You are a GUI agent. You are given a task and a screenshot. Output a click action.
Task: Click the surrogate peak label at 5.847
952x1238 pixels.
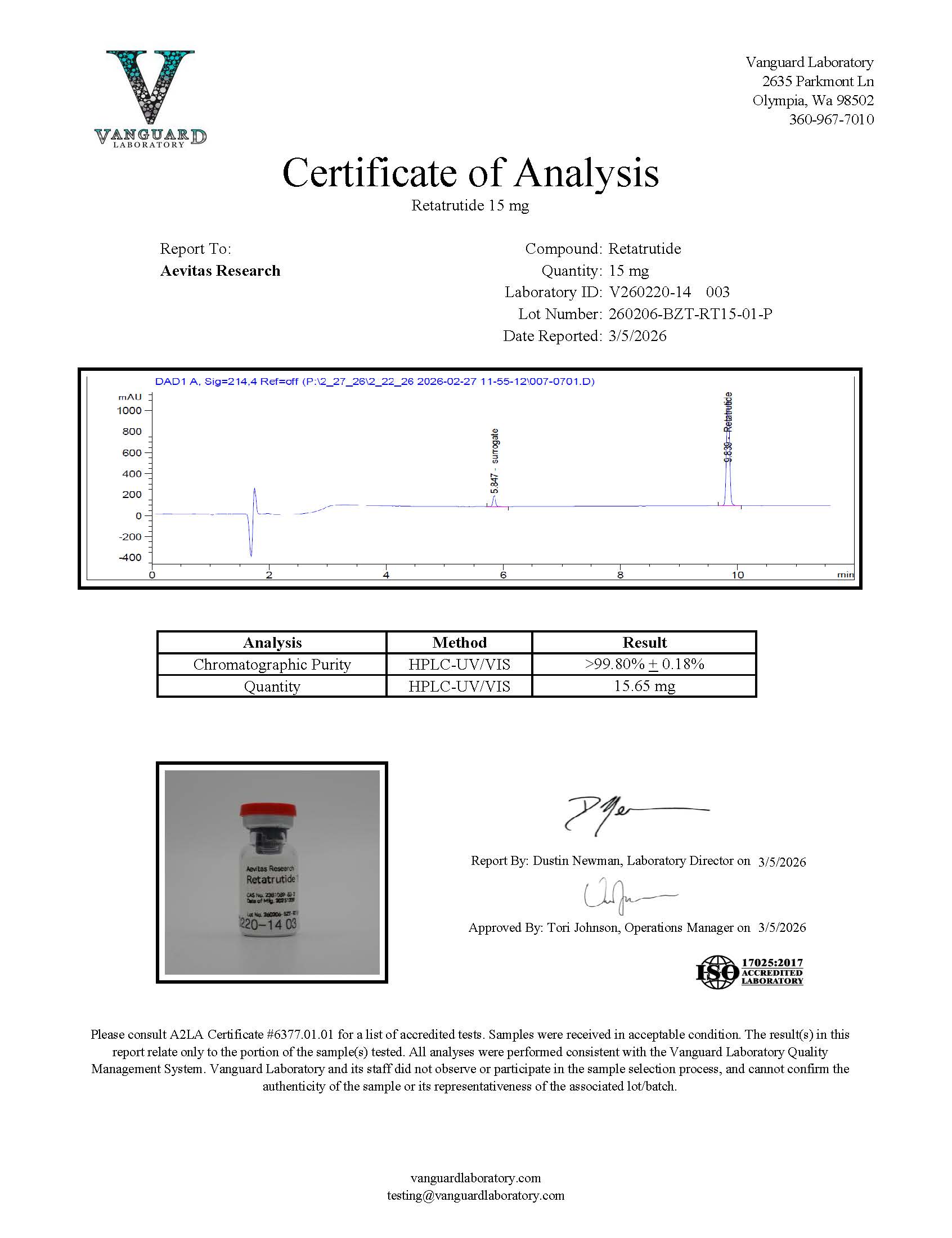click(x=494, y=460)
